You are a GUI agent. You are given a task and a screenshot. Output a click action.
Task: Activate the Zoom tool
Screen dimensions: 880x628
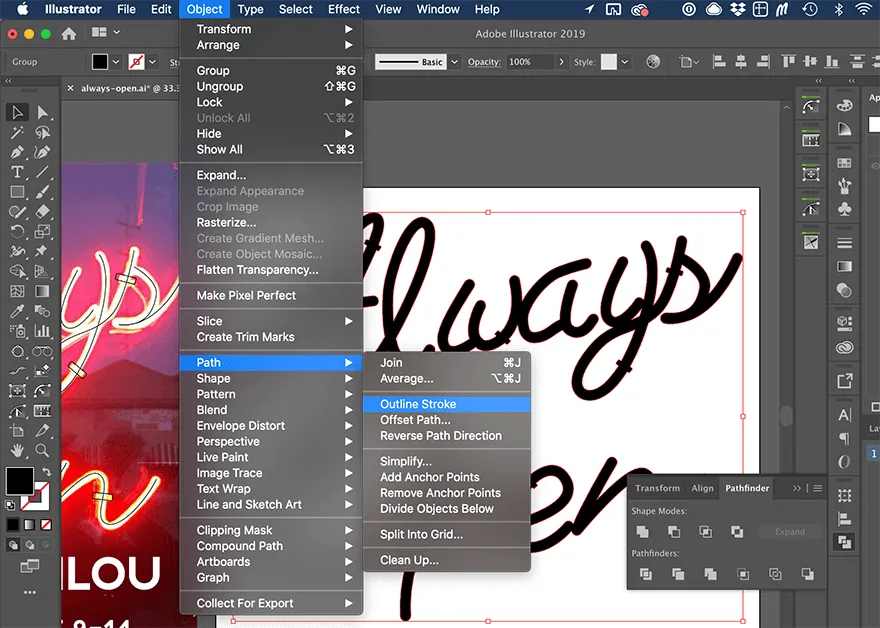coord(40,450)
